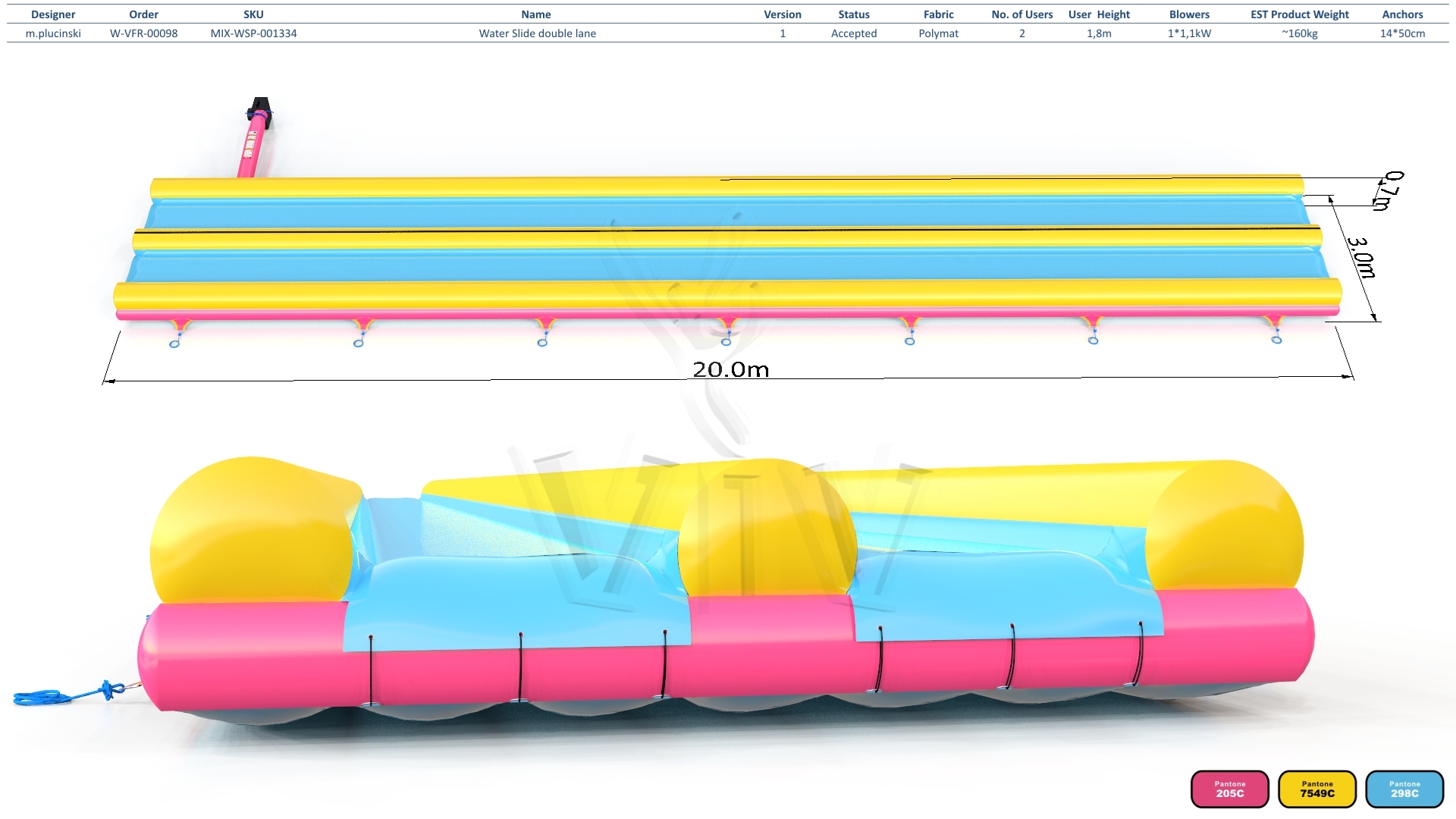Image resolution: width=1456 pixels, height=819 pixels.
Task: Click the Blowers column header
Action: 1189,14
